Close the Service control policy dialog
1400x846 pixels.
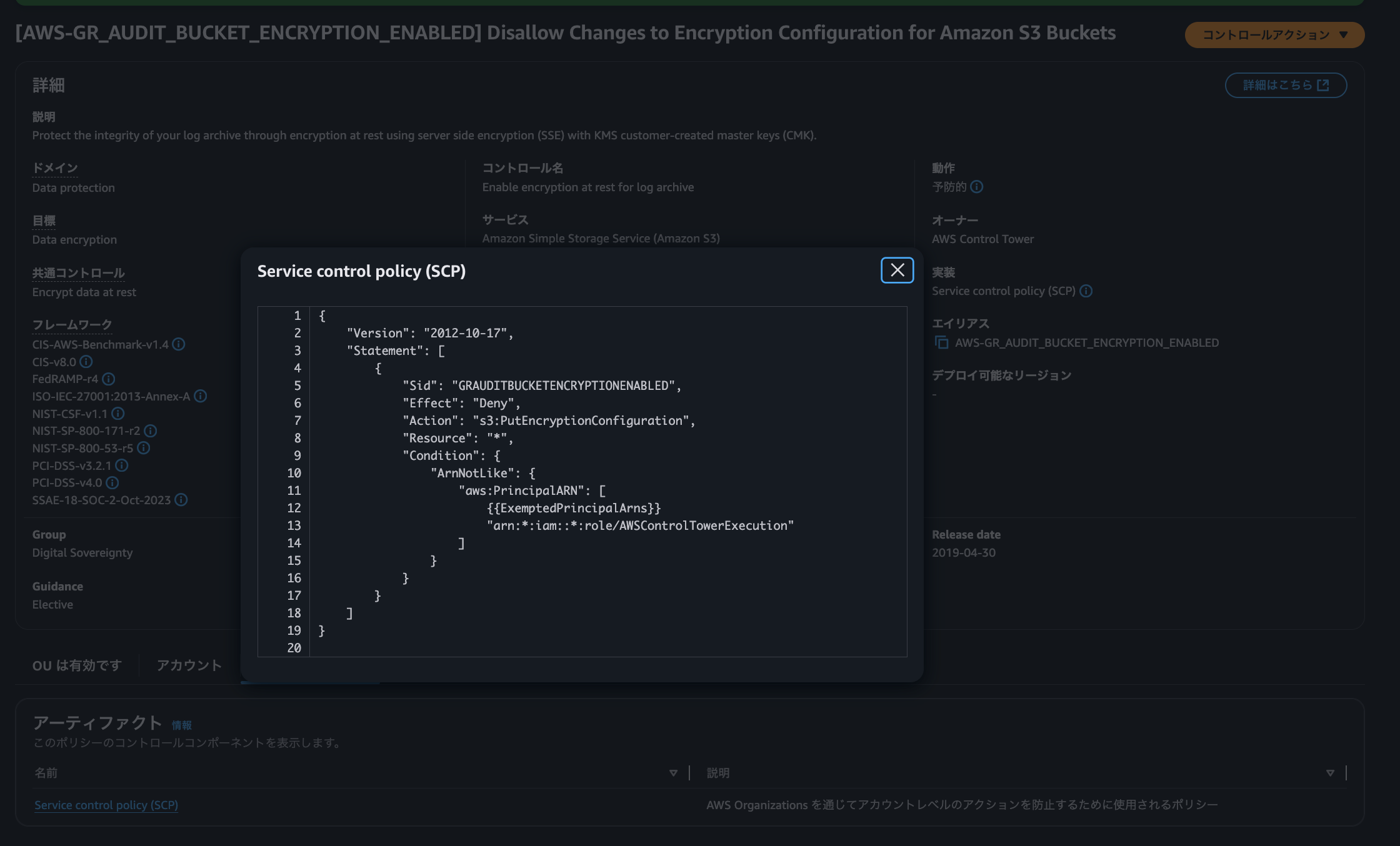point(897,270)
